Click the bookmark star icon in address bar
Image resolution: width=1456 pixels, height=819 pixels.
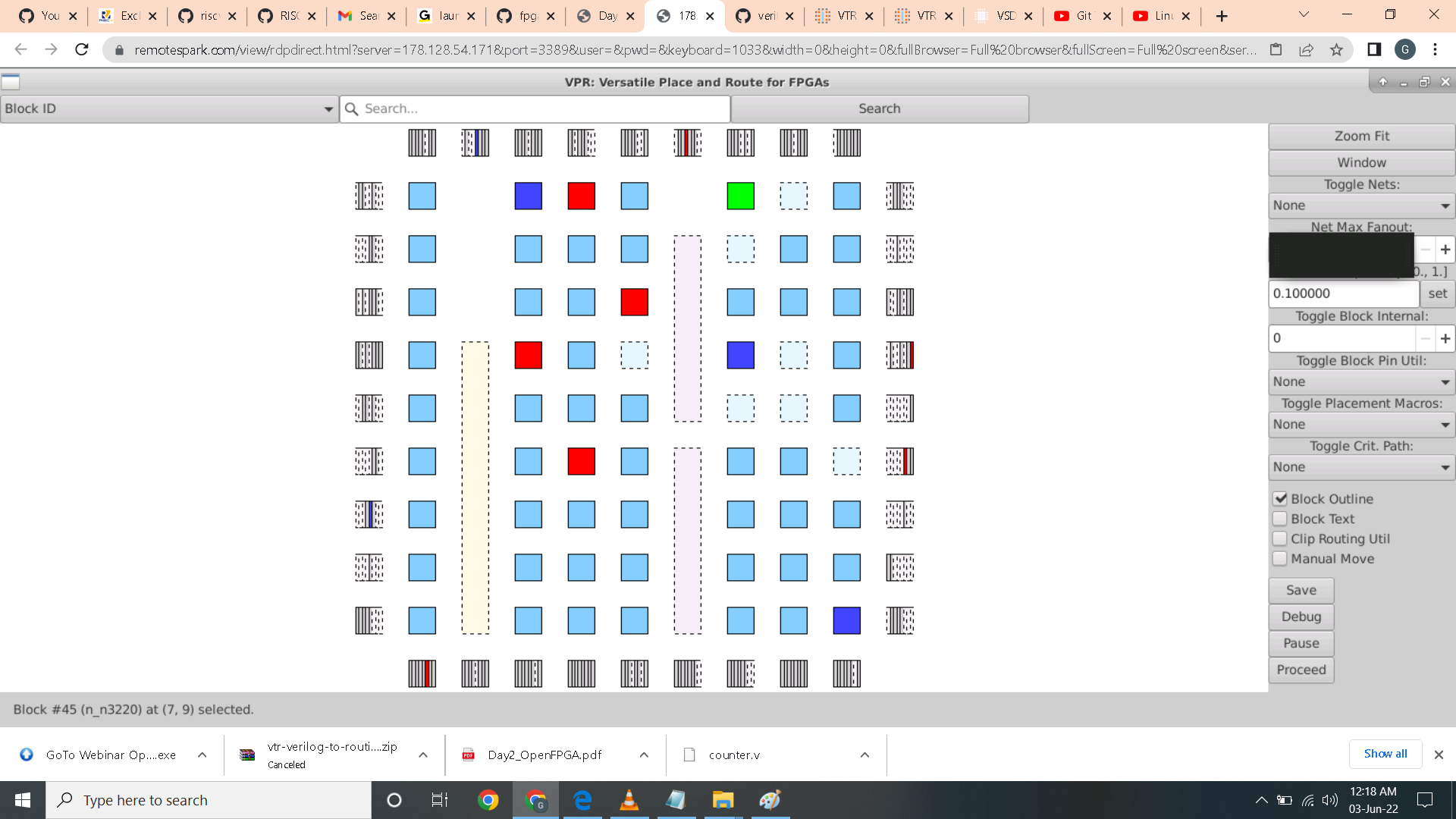(1336, 50)
